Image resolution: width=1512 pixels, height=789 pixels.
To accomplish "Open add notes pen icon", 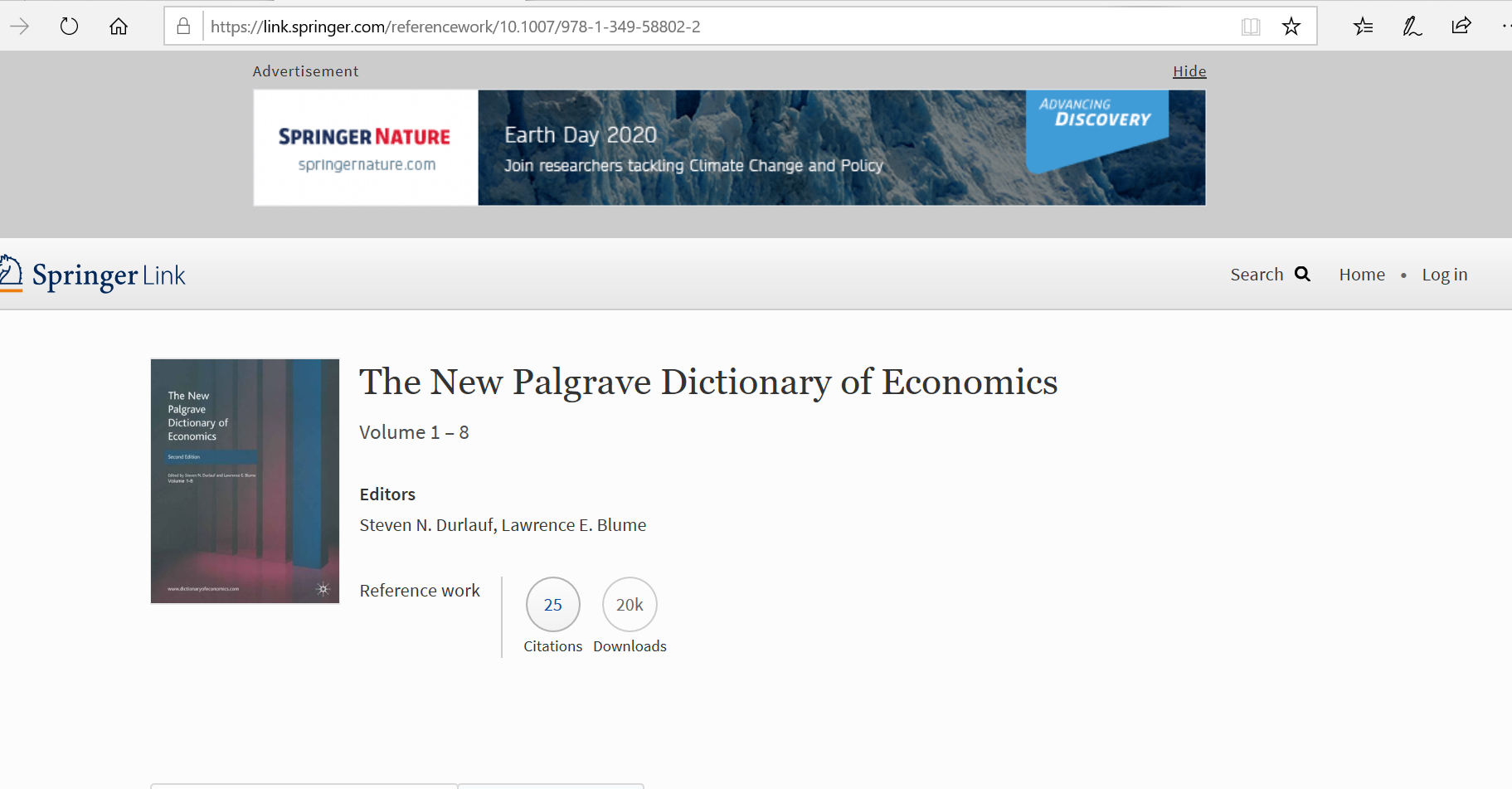I will coord(1412,27).
